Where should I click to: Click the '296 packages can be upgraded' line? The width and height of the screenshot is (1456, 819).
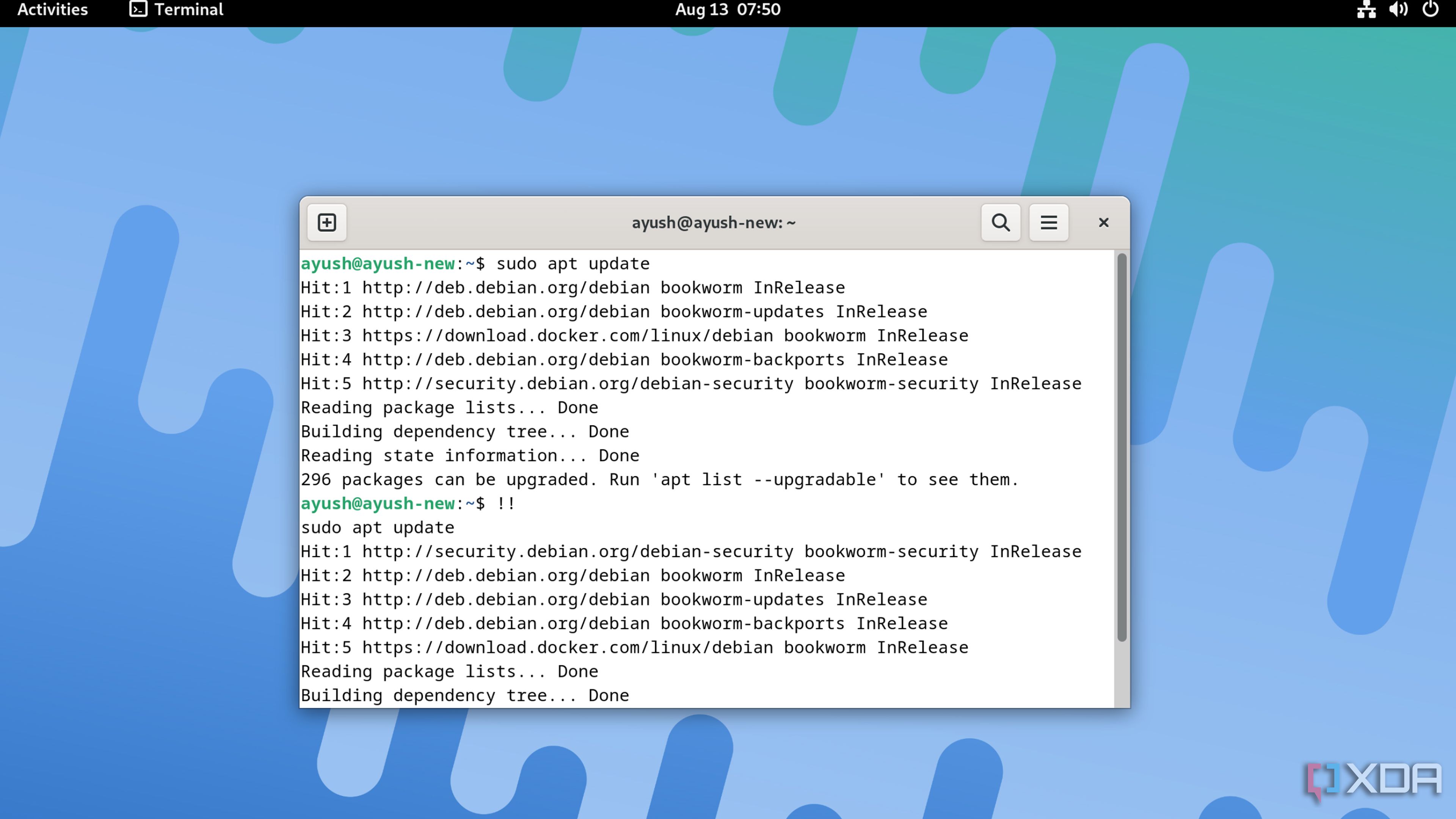(659, 480)
